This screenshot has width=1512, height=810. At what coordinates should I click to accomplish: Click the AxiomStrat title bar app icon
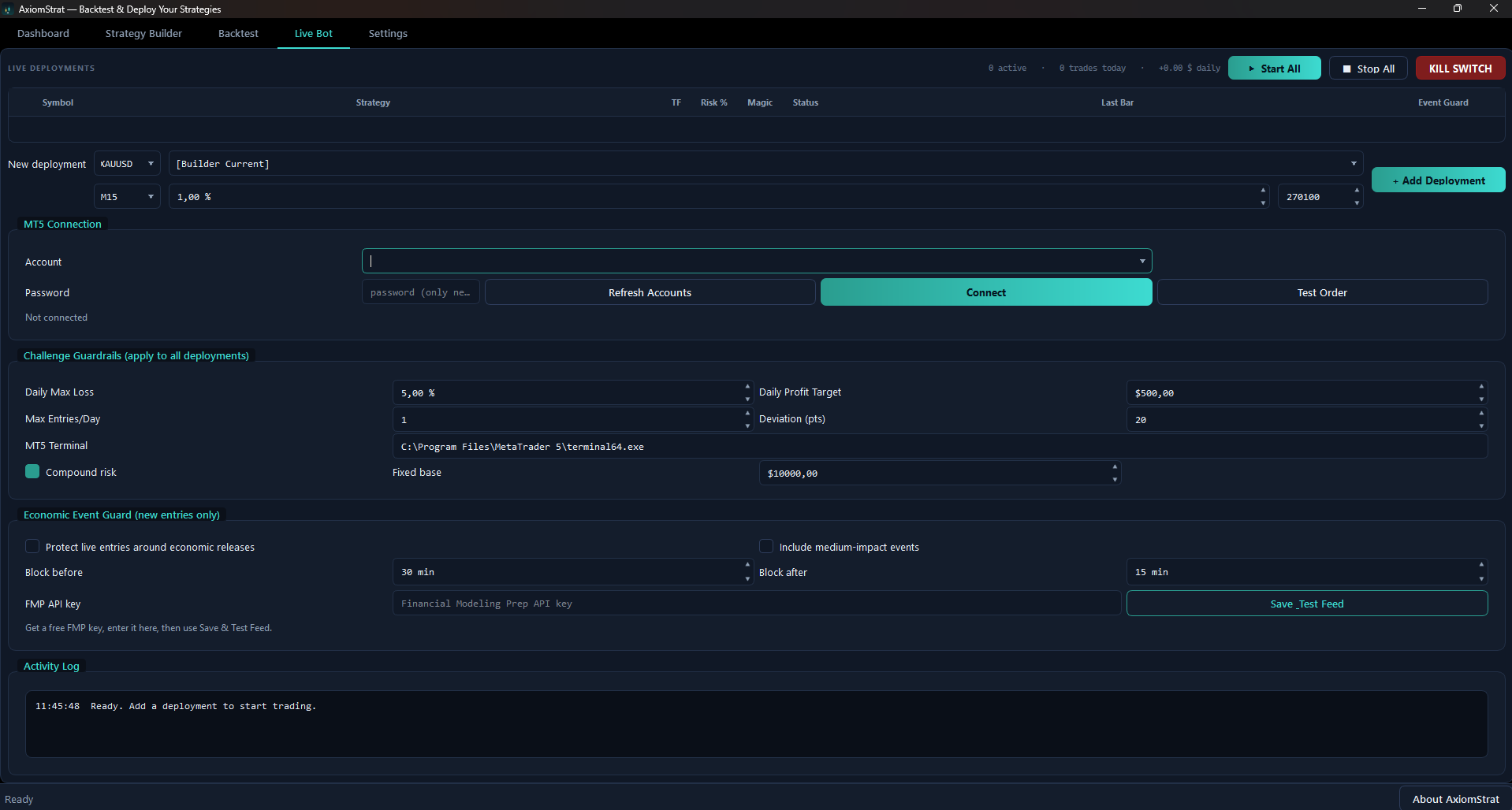(8, 9)
